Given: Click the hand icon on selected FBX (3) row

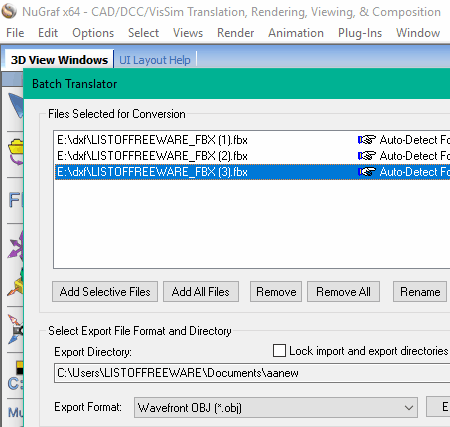Looking at the screenshot, I should pyautogui.click(x=367, y=172).
